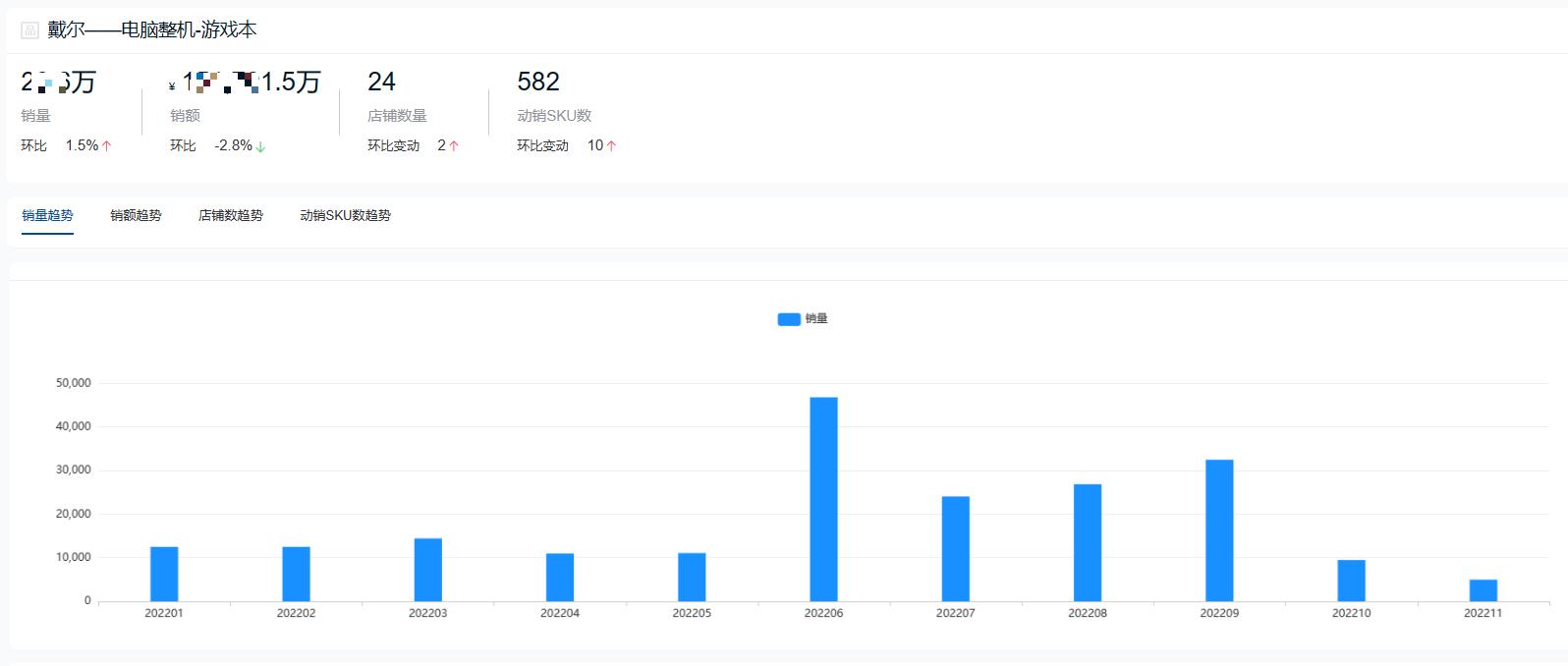
Task: Click the 1.5% 环比 value under 销量
Action: pos(82,145)
